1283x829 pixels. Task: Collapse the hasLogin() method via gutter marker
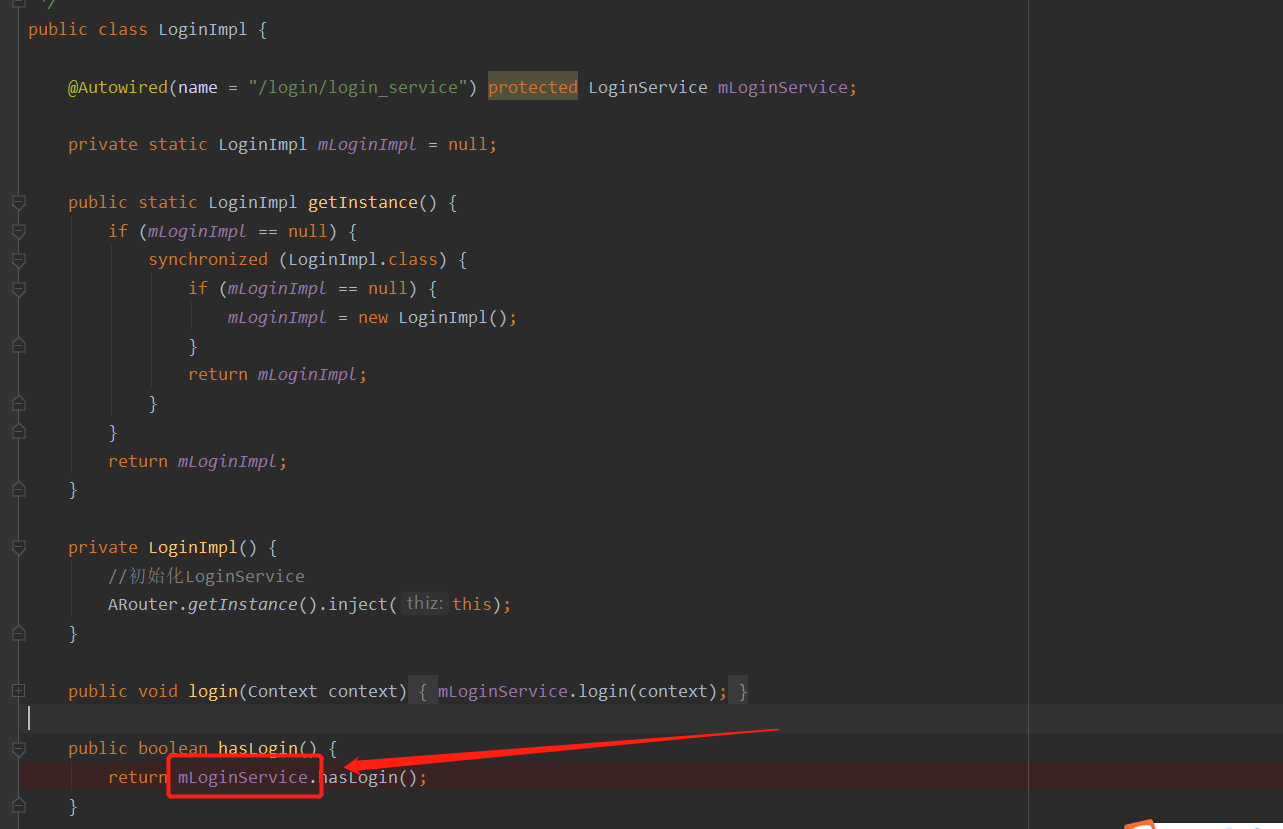tap(18, 748)
